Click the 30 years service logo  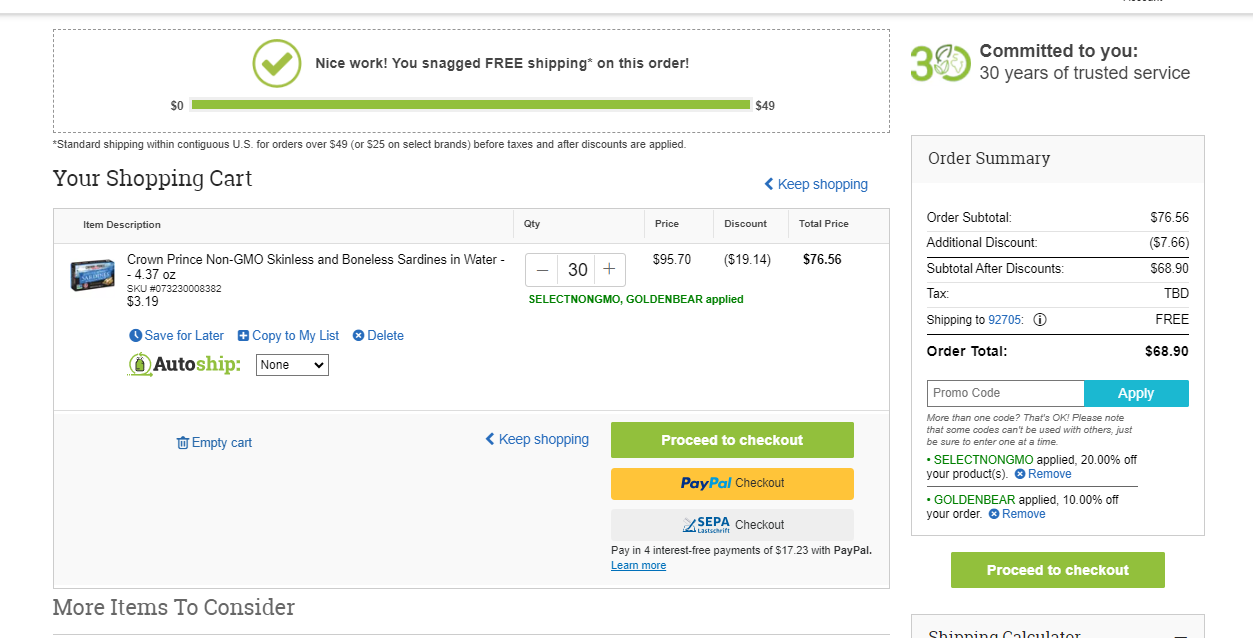[x=940, y=63]
